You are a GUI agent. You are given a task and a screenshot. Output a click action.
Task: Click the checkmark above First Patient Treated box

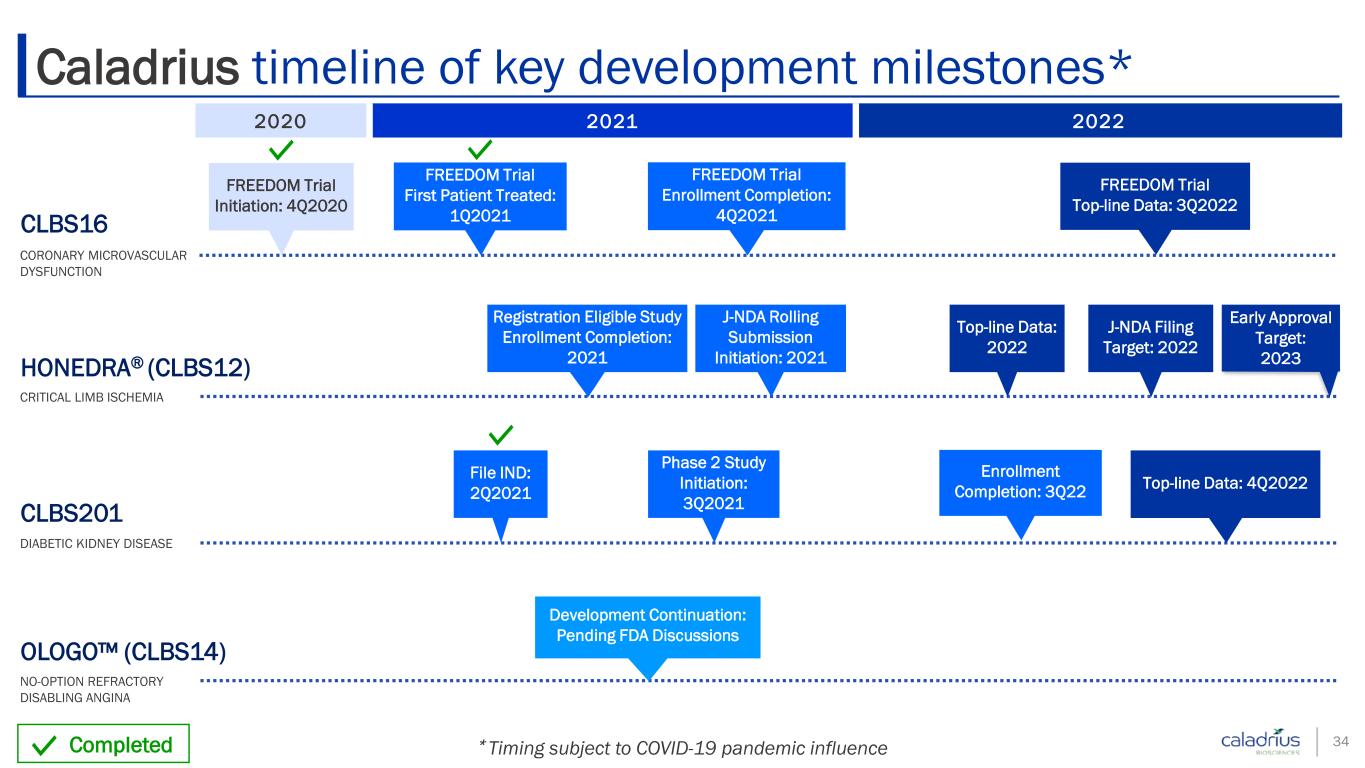click(x=481, y=150)
